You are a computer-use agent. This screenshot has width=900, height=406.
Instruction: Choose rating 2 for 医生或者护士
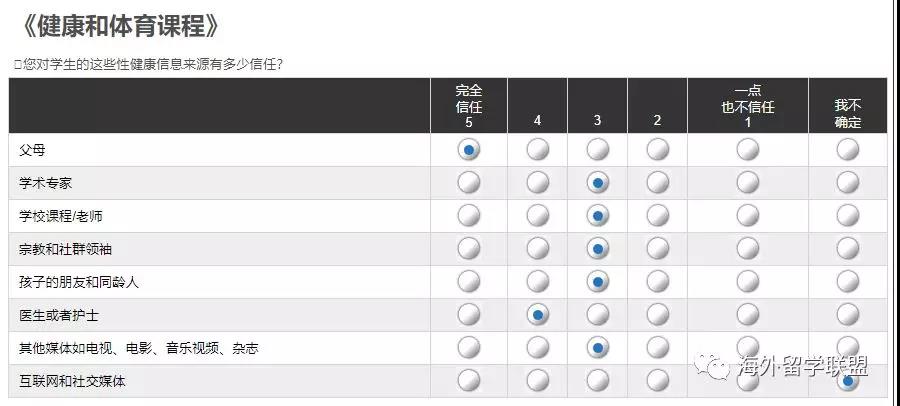(657, 314)
